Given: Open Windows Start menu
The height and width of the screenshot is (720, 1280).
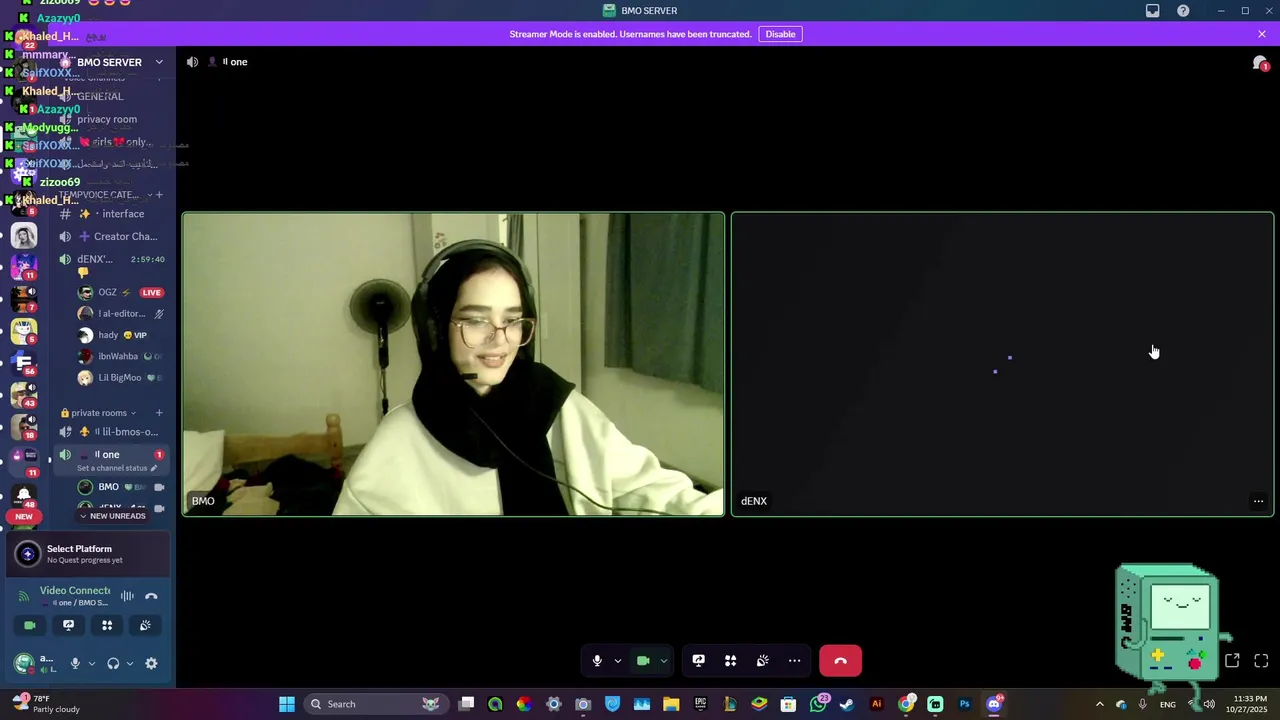Looking at the screenshot, I should click(x=287, y=704).
